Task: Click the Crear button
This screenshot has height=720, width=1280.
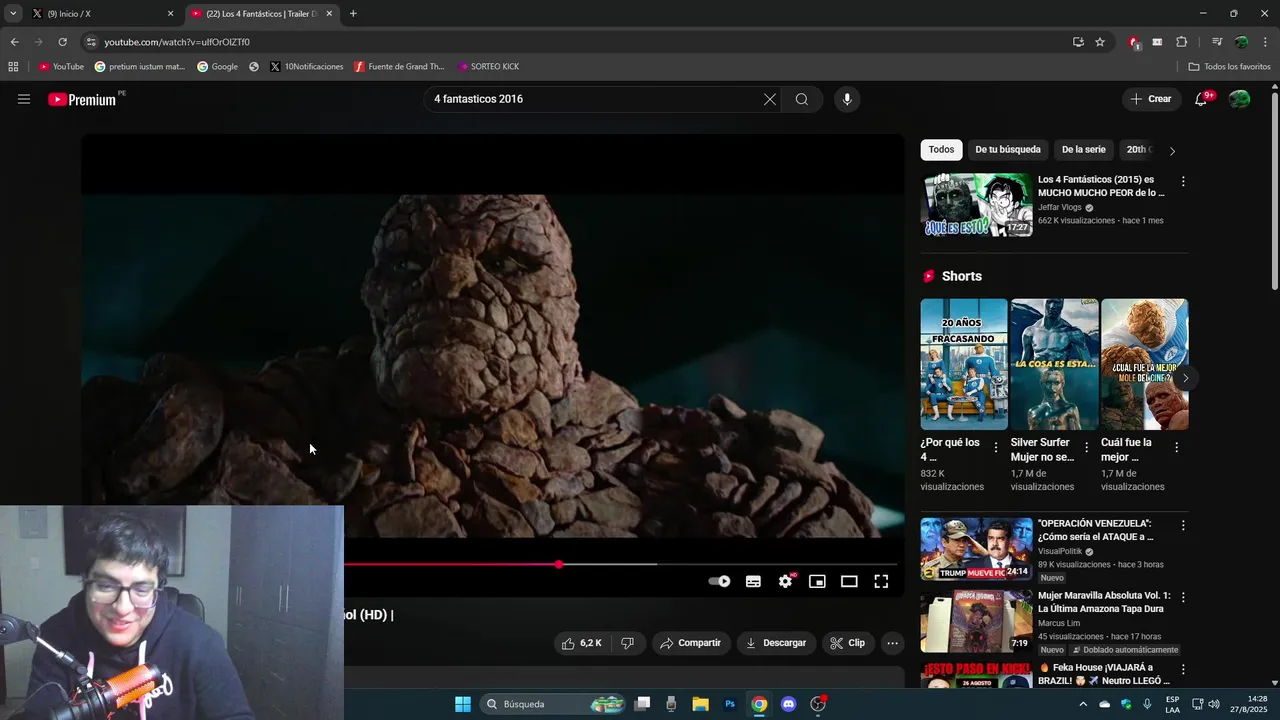Action: coord(1150,99)
